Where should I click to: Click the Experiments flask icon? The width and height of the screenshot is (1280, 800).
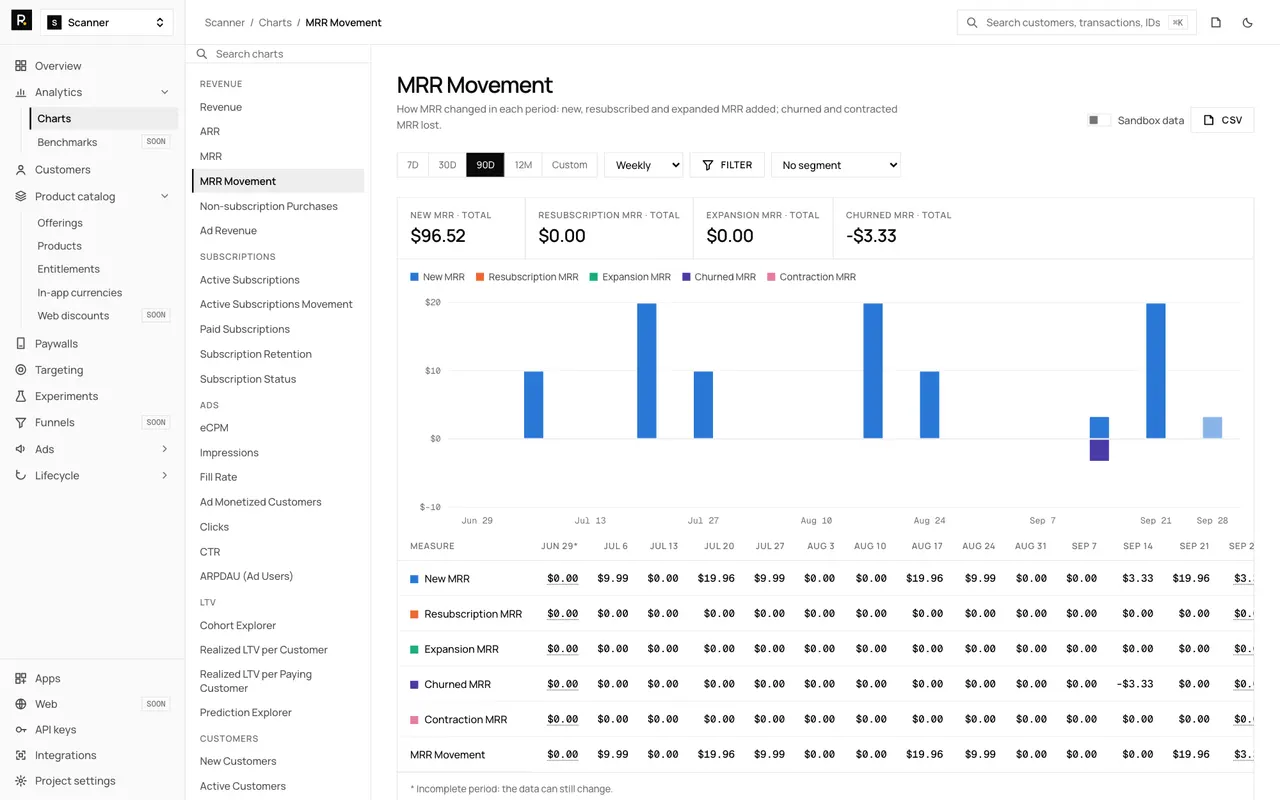(21, 396)
